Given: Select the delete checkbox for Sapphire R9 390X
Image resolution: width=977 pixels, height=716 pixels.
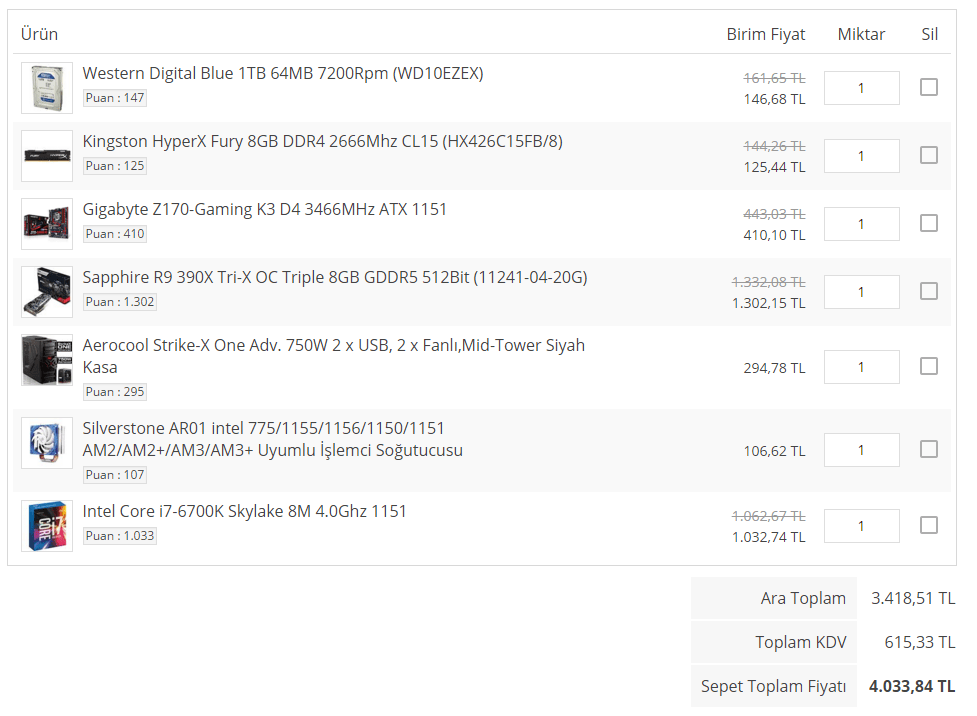Looking at the screenshot, I should coord(928,291).
